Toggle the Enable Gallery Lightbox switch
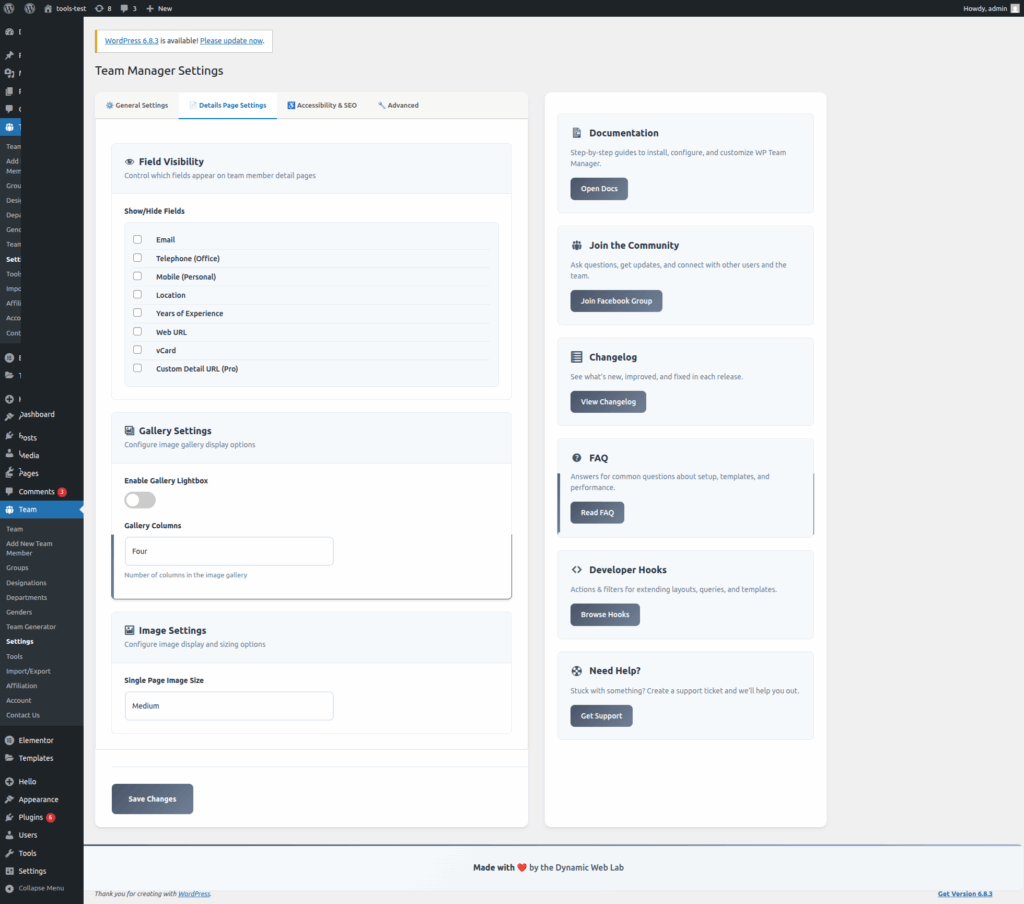This screenshot has height=904, width=1024. (x=140, y=500)
